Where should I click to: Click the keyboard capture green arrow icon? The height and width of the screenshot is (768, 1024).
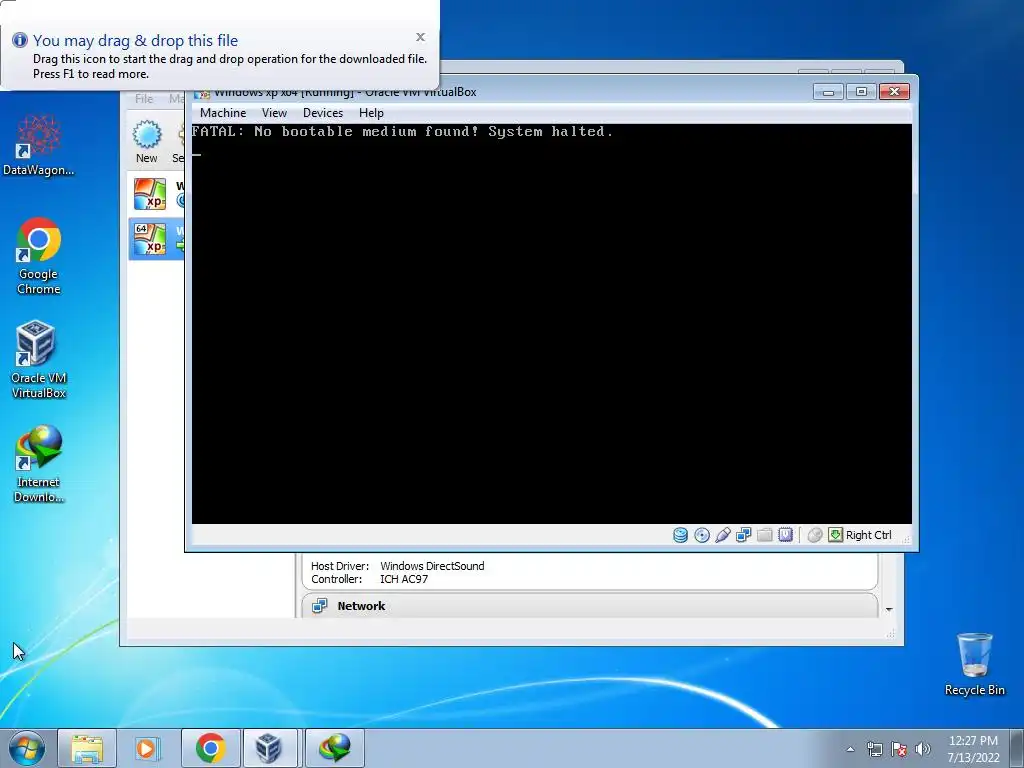(x=835, y=535)
